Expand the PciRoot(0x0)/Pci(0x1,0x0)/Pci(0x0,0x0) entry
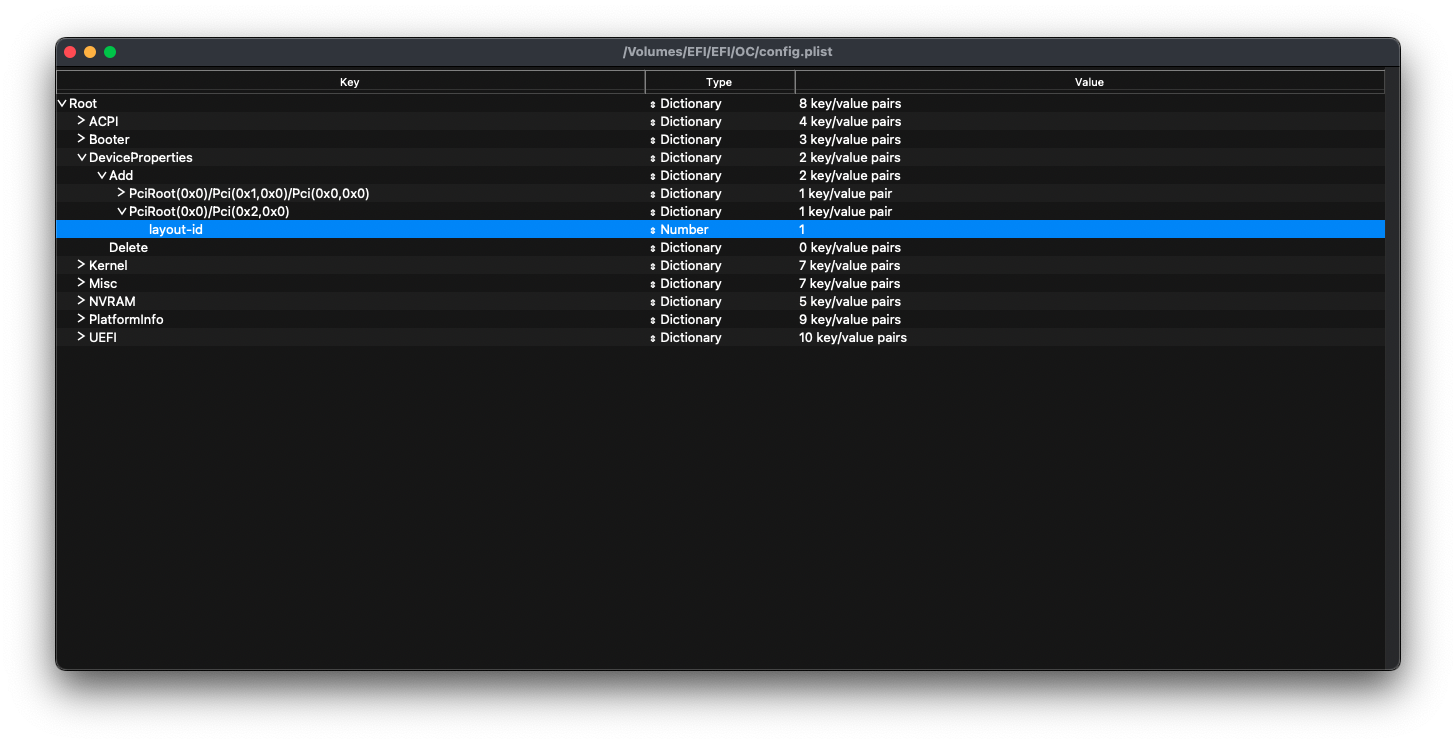 click(x=121, y=193)
